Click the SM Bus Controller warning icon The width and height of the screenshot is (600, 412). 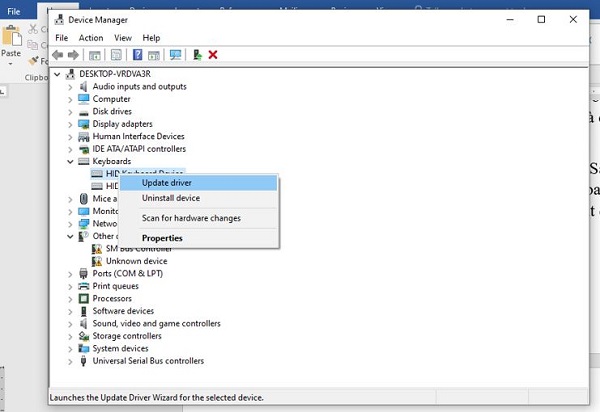coord(97,249)
